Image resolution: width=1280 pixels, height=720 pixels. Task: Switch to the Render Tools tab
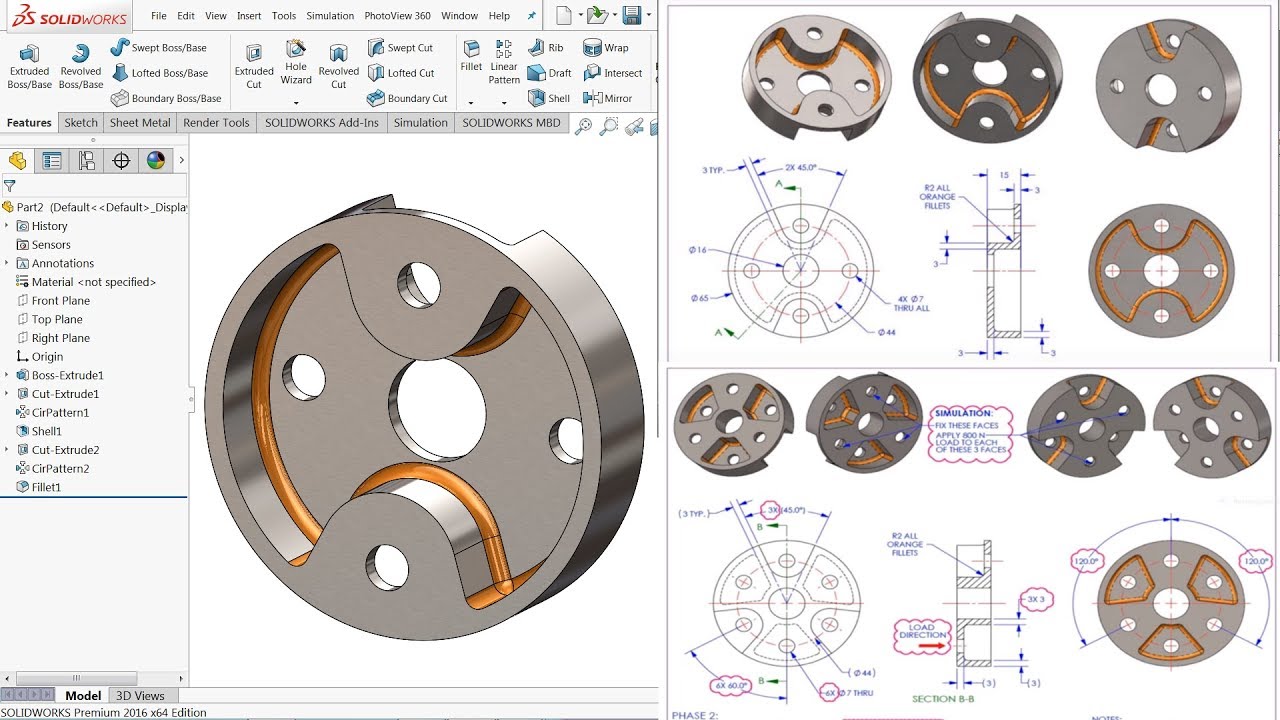point(216,123)
